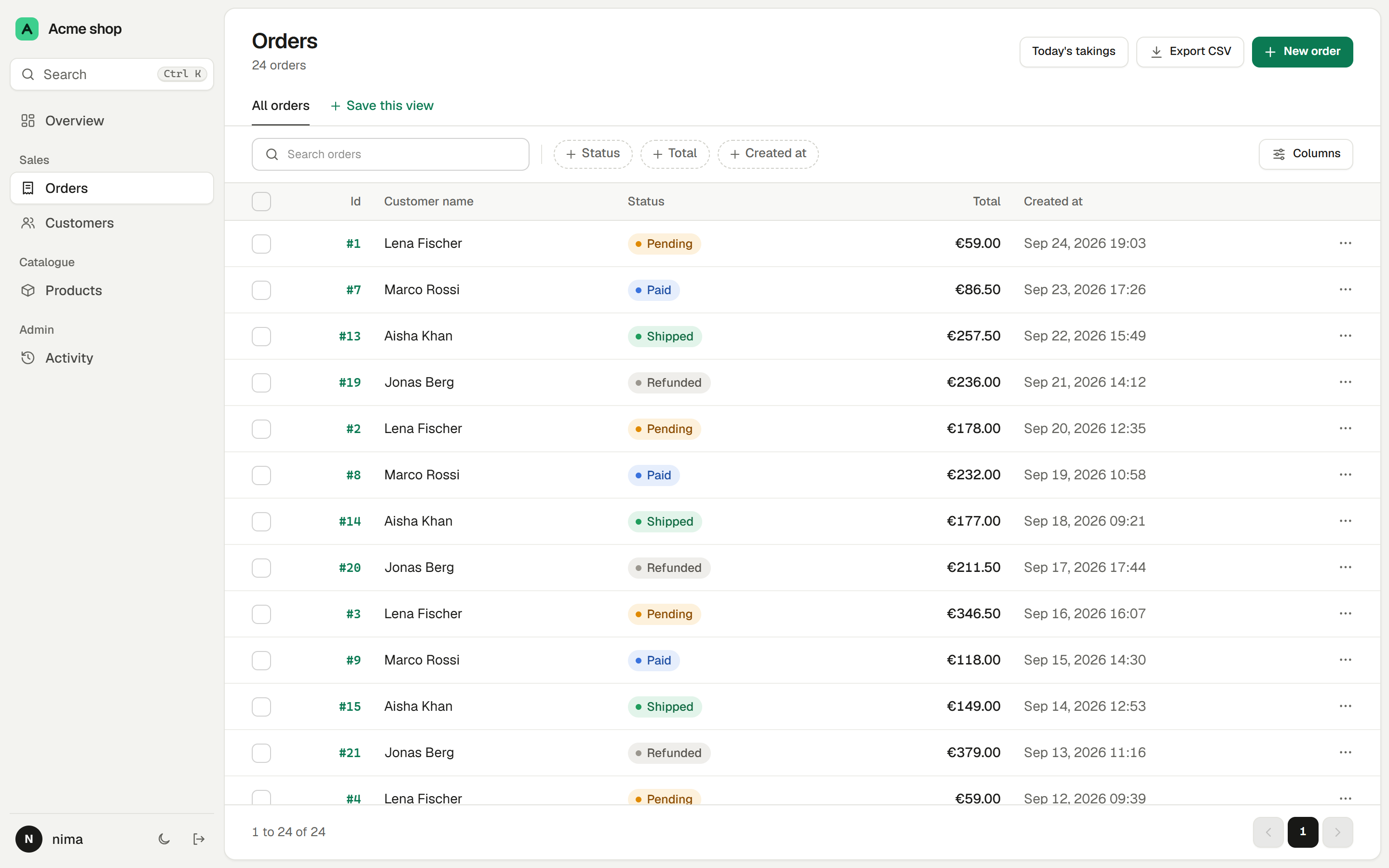
Task: Check the box for order #8
Action: pos(261,475)
